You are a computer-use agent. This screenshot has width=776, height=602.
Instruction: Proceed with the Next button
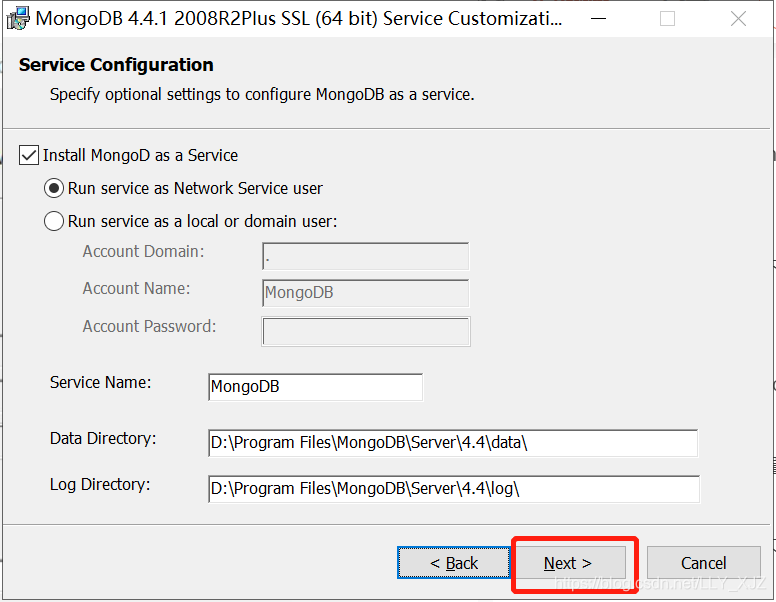pos(570,563)
